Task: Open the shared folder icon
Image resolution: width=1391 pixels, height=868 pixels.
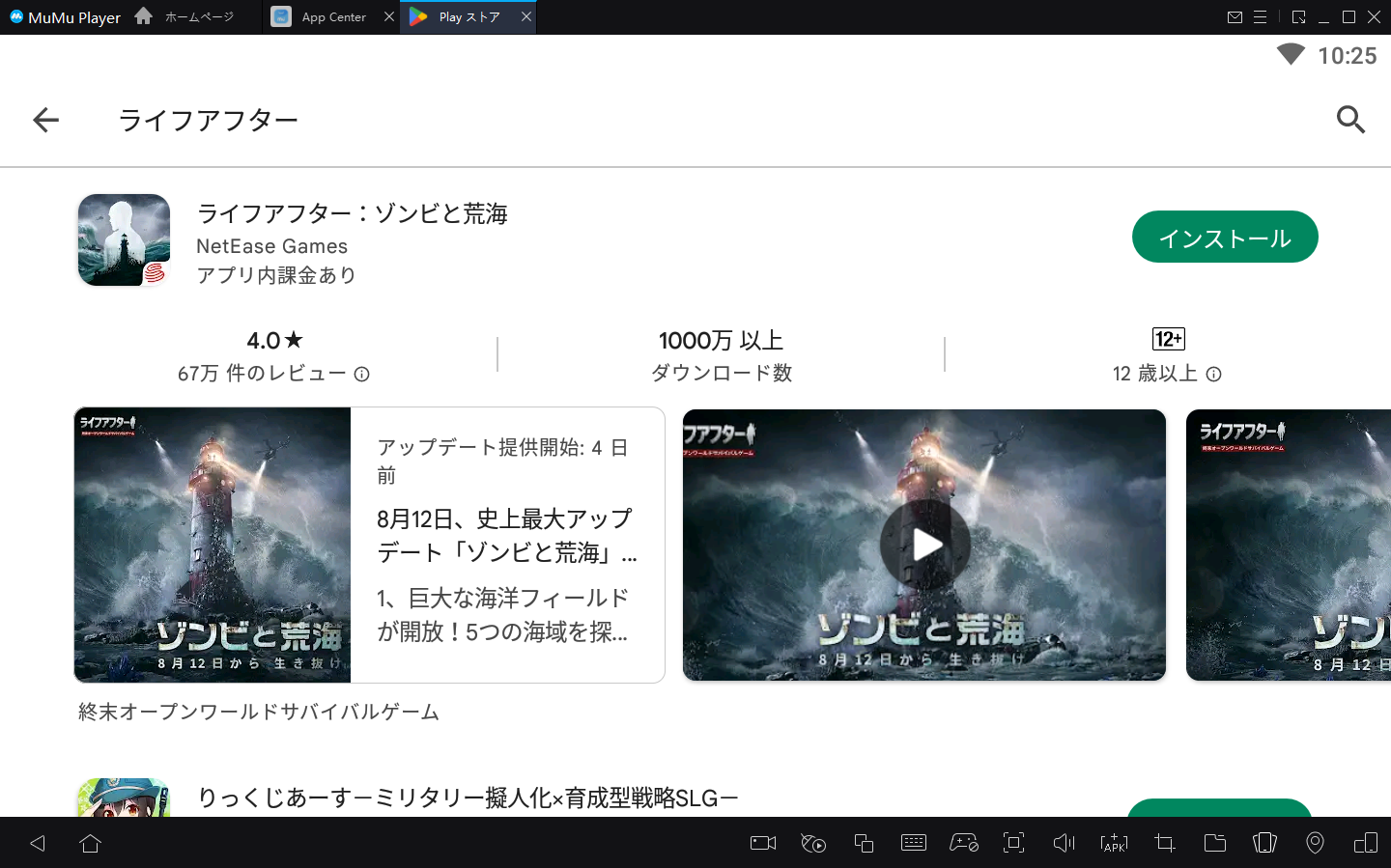Action: click(1215, 843)
